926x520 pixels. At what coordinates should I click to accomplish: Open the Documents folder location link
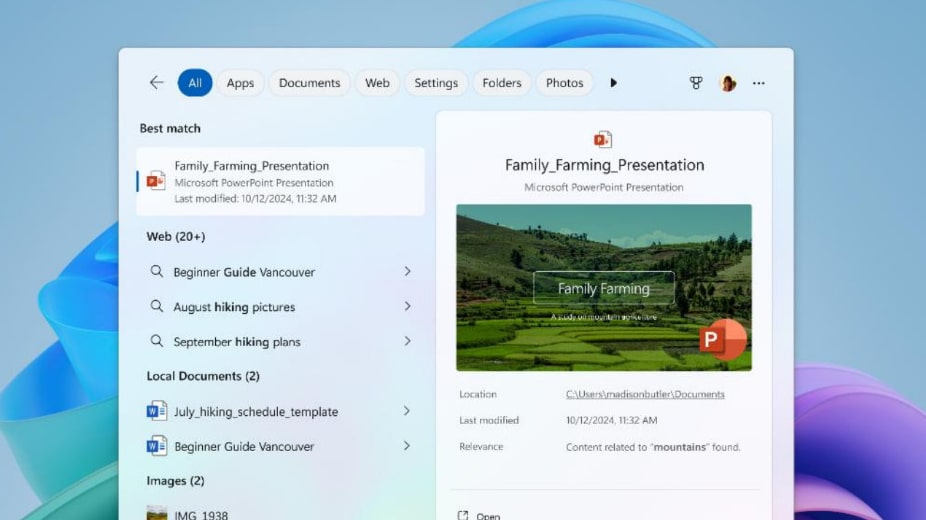pos(645,394)
